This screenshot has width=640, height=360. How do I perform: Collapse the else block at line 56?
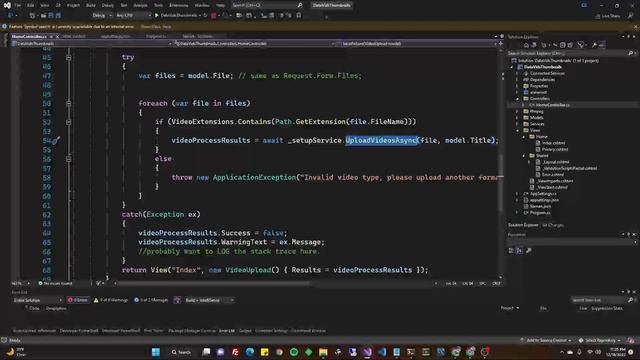(x=69, y=159)
